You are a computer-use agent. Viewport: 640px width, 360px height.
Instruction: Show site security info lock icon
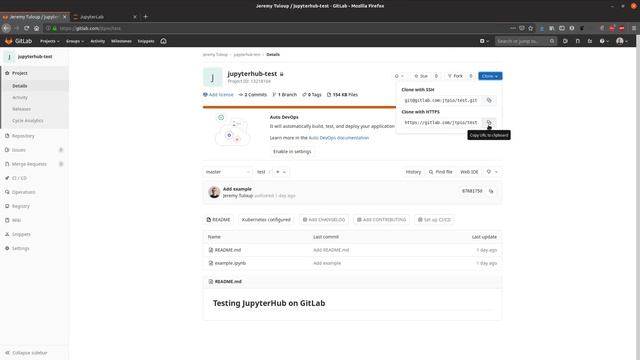(54, 28)
